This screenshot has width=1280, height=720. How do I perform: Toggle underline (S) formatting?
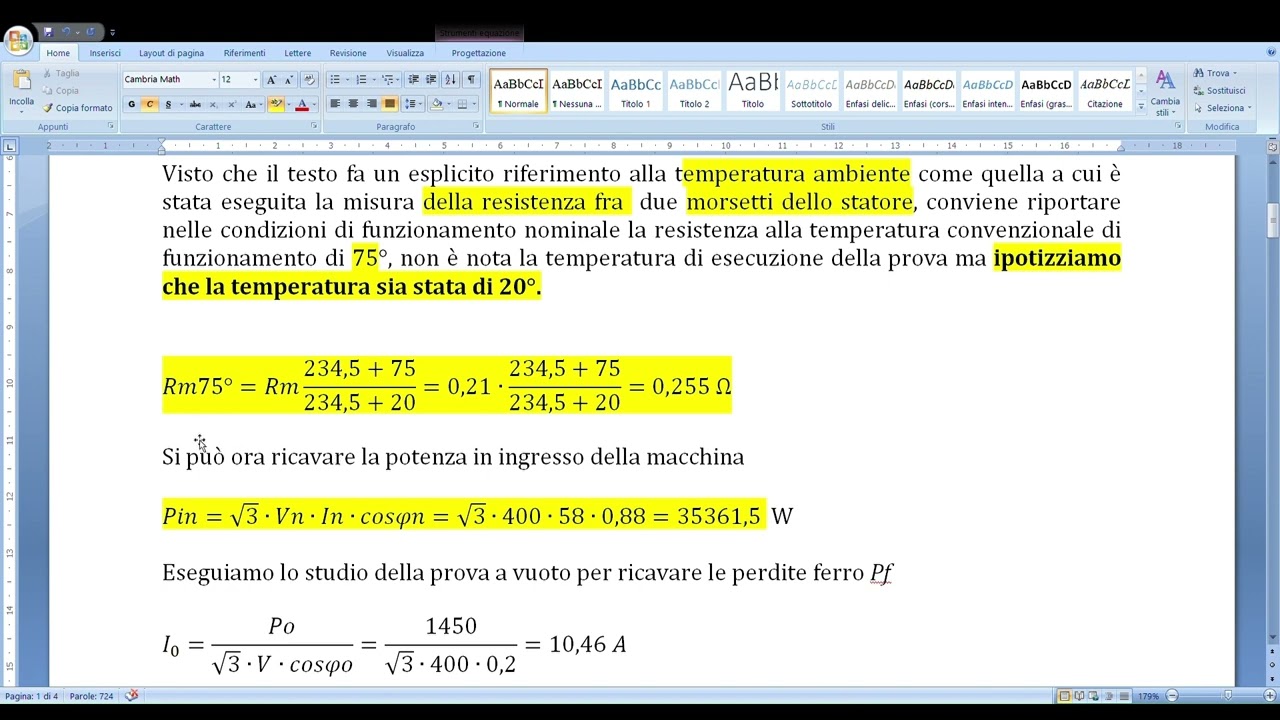[x=168, y=104]
